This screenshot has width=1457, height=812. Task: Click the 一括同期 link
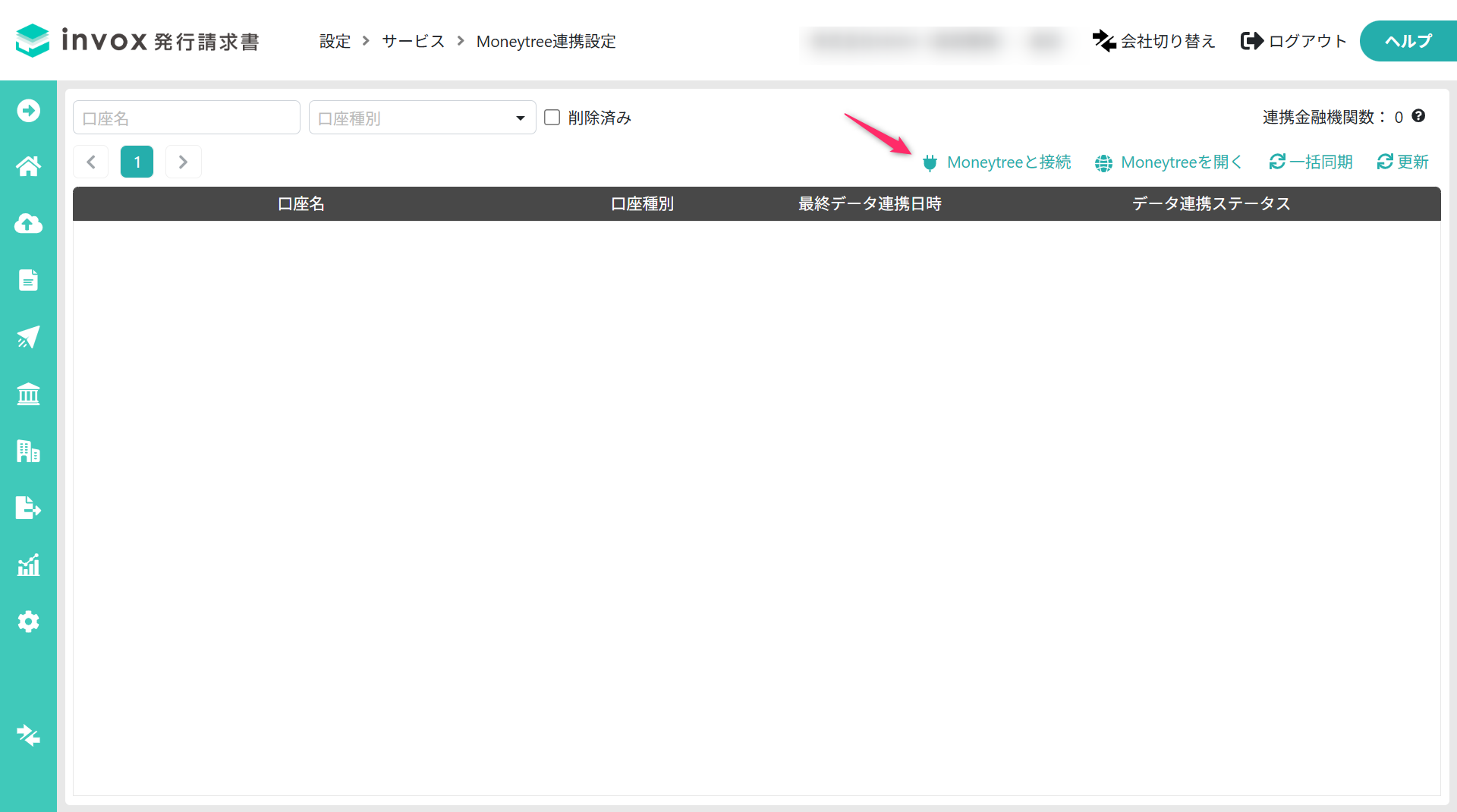pyautogui.click(x=1321, y=162)
